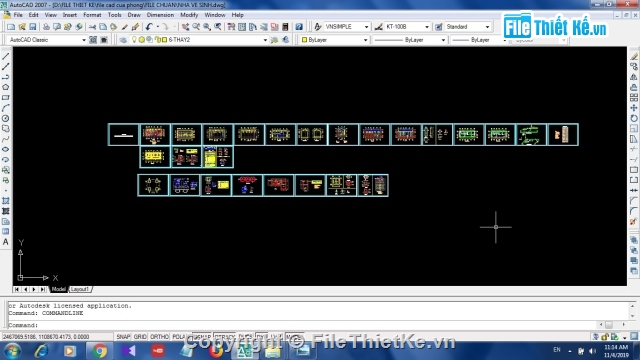Select the Erase tool in Modify toolbar
The image size is (640, 360).
click(633, 56)
